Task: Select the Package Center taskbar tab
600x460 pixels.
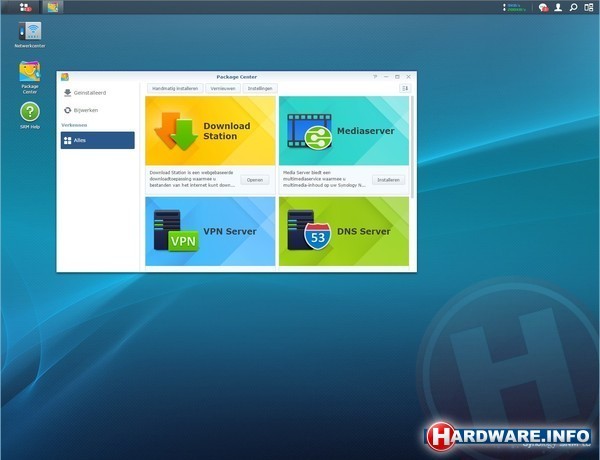Action: coord(53,7)
